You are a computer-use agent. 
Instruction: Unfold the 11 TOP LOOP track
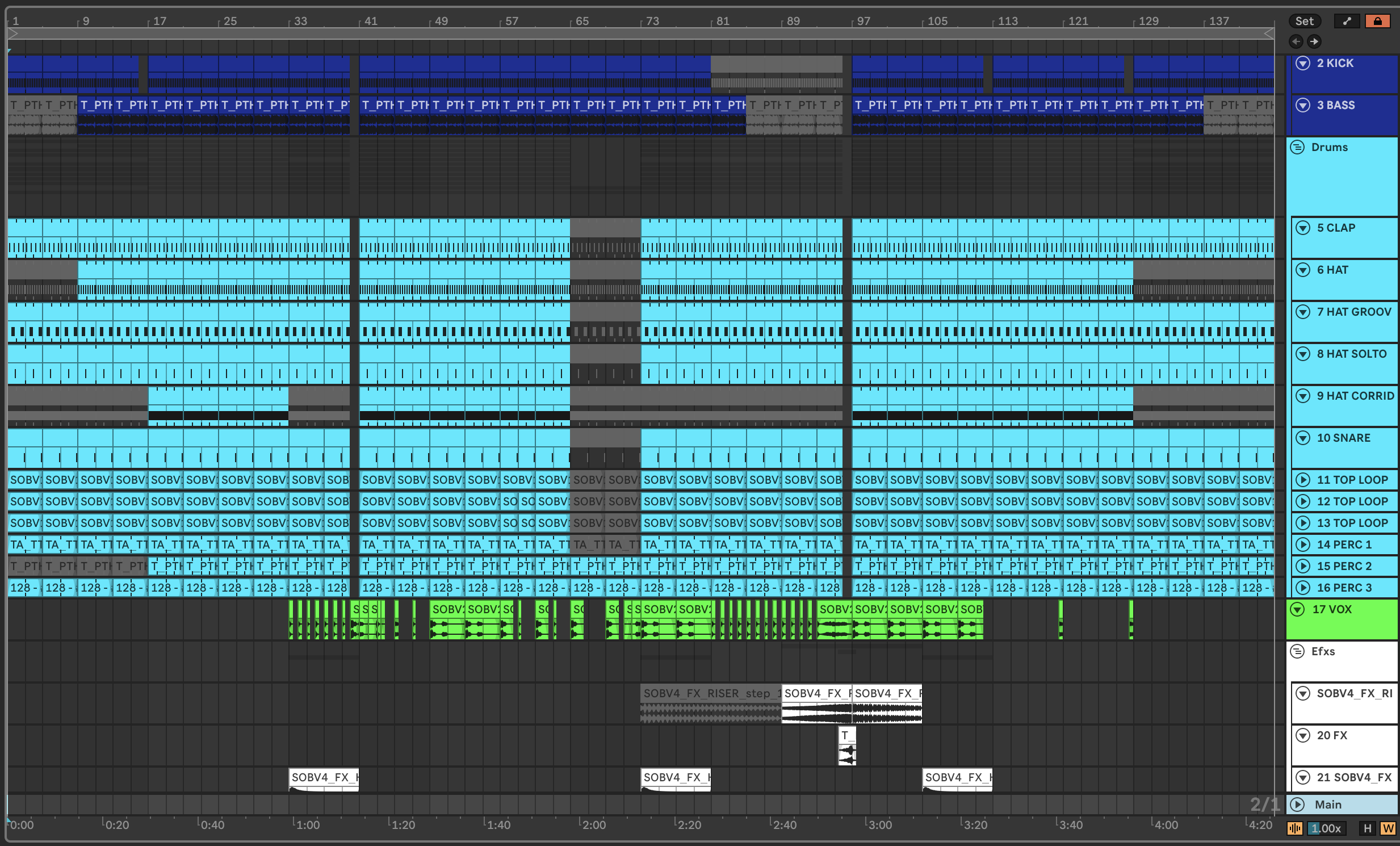[1302, 480]
